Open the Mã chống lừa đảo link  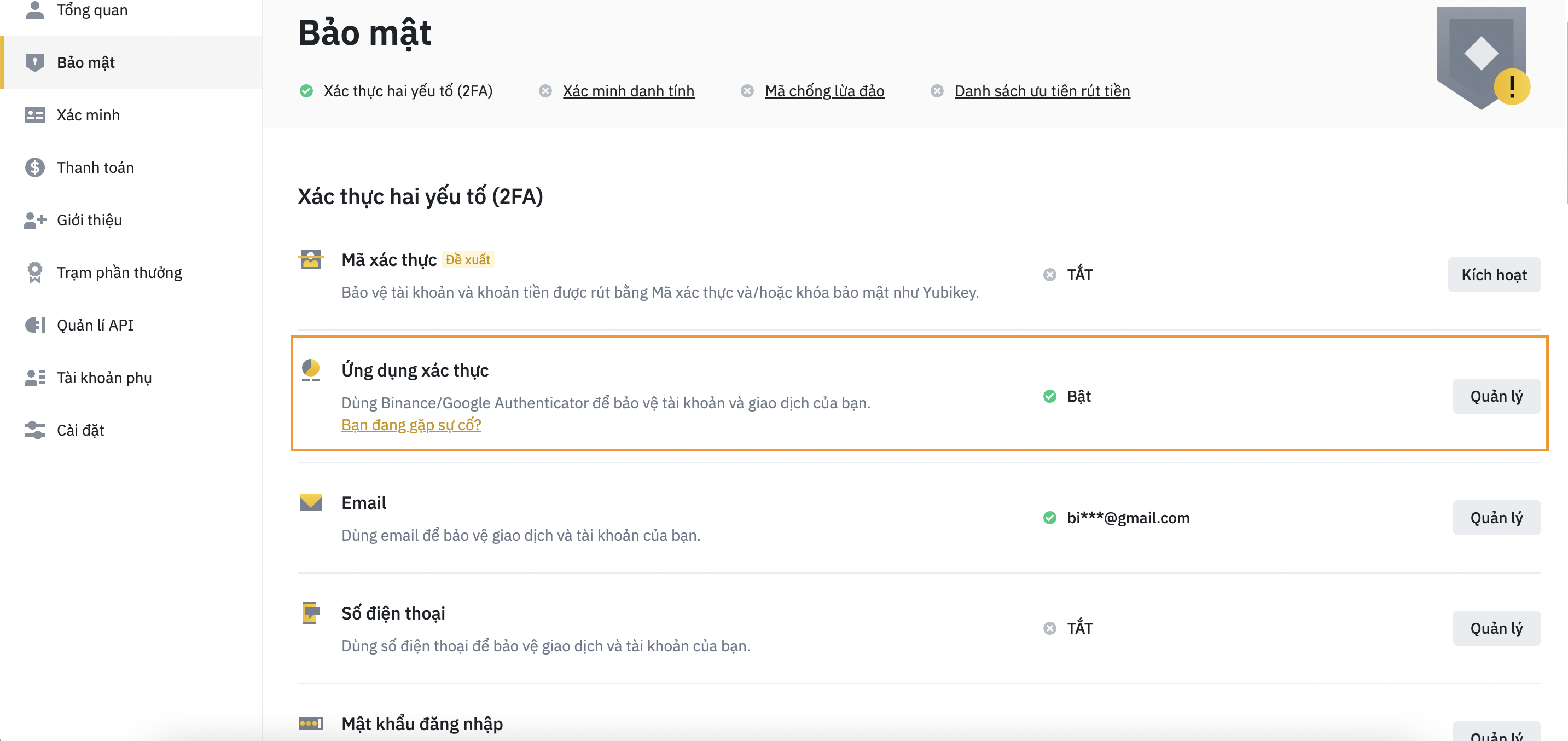pos(824,91)
